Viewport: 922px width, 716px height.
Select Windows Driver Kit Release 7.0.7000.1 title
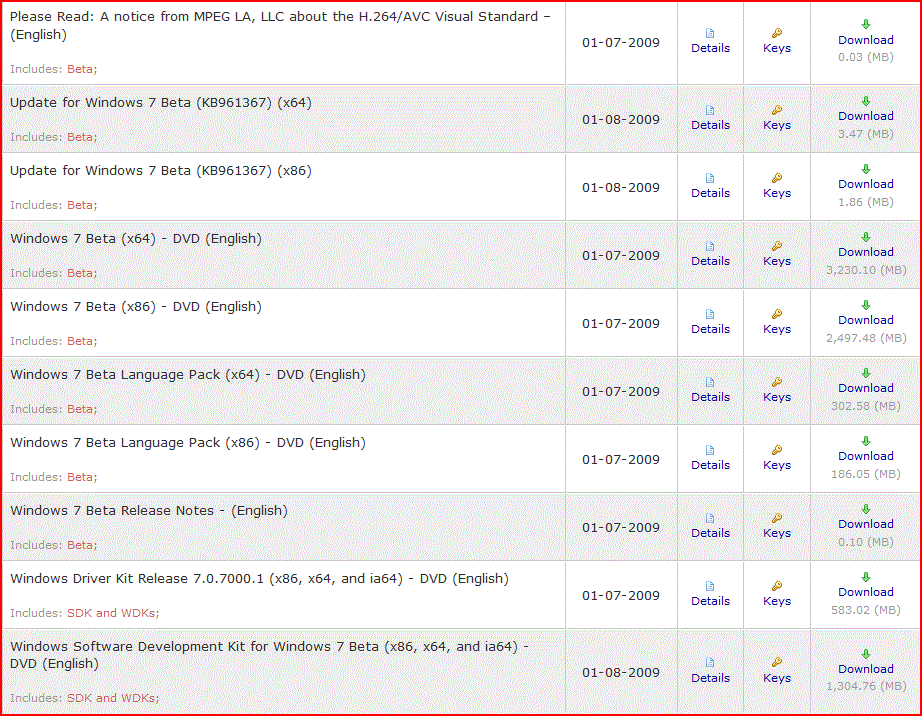[x=259, y=579]
